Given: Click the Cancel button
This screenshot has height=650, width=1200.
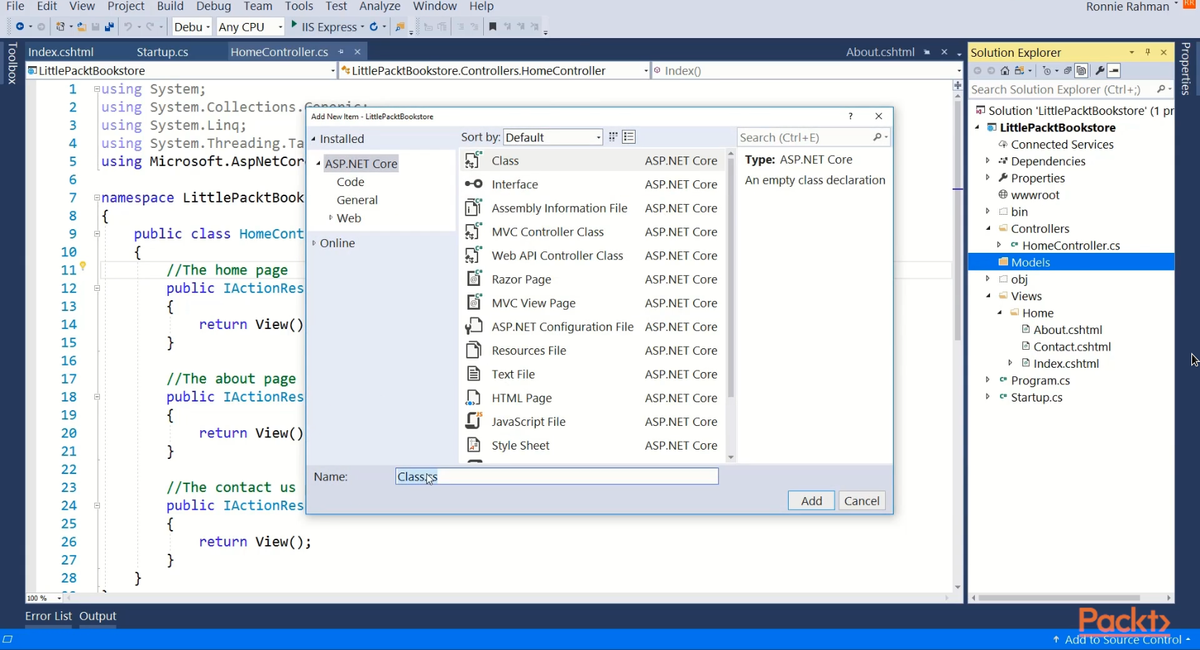Looking at the screenshot, I should pos(861,501).
